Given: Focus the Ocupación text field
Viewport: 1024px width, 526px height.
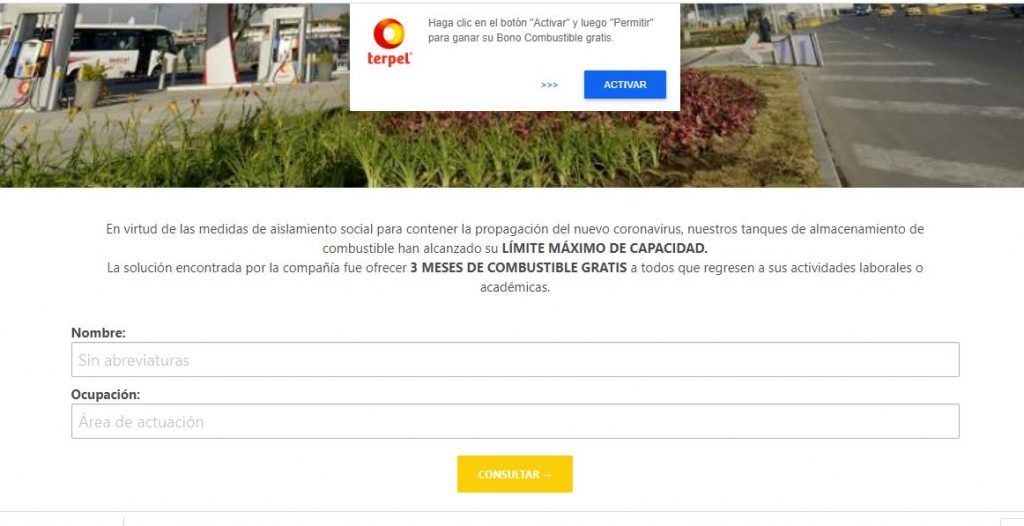Looking at the screenshot, I should tap(515, 421).
